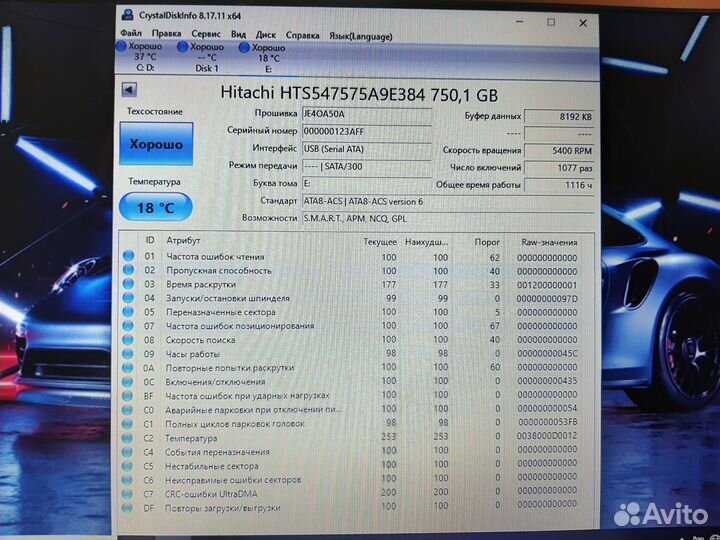Click the Текущее column header
720x540 pixels.
(380, 242)
